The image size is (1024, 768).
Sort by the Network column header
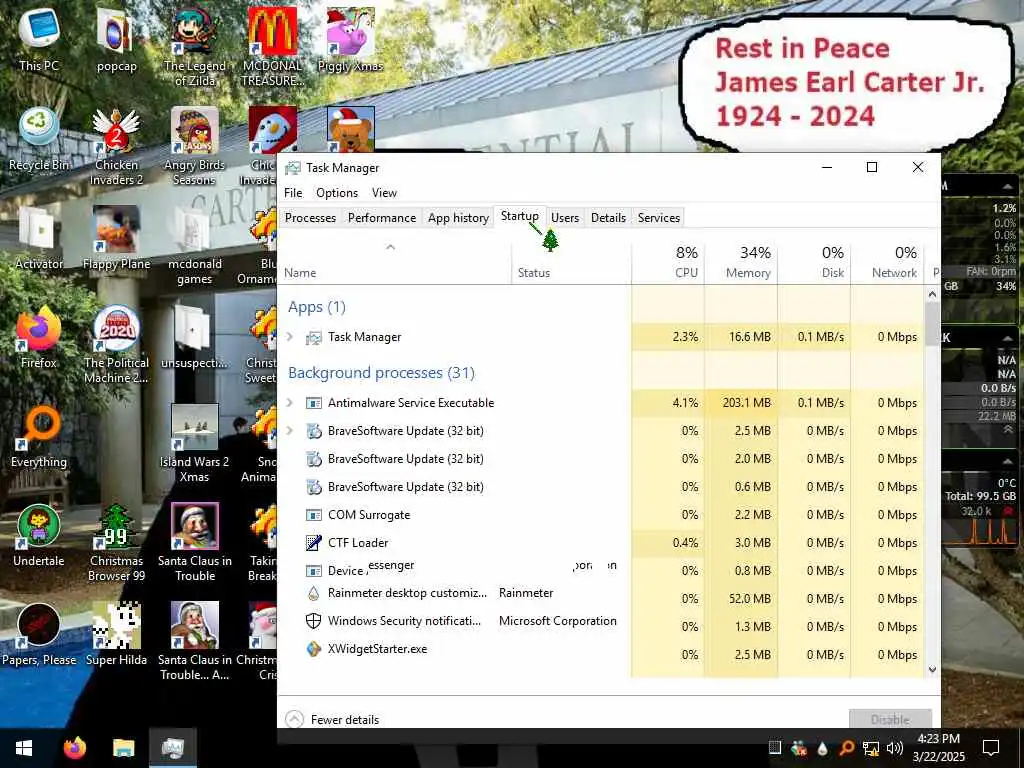(x=888, y=263)
